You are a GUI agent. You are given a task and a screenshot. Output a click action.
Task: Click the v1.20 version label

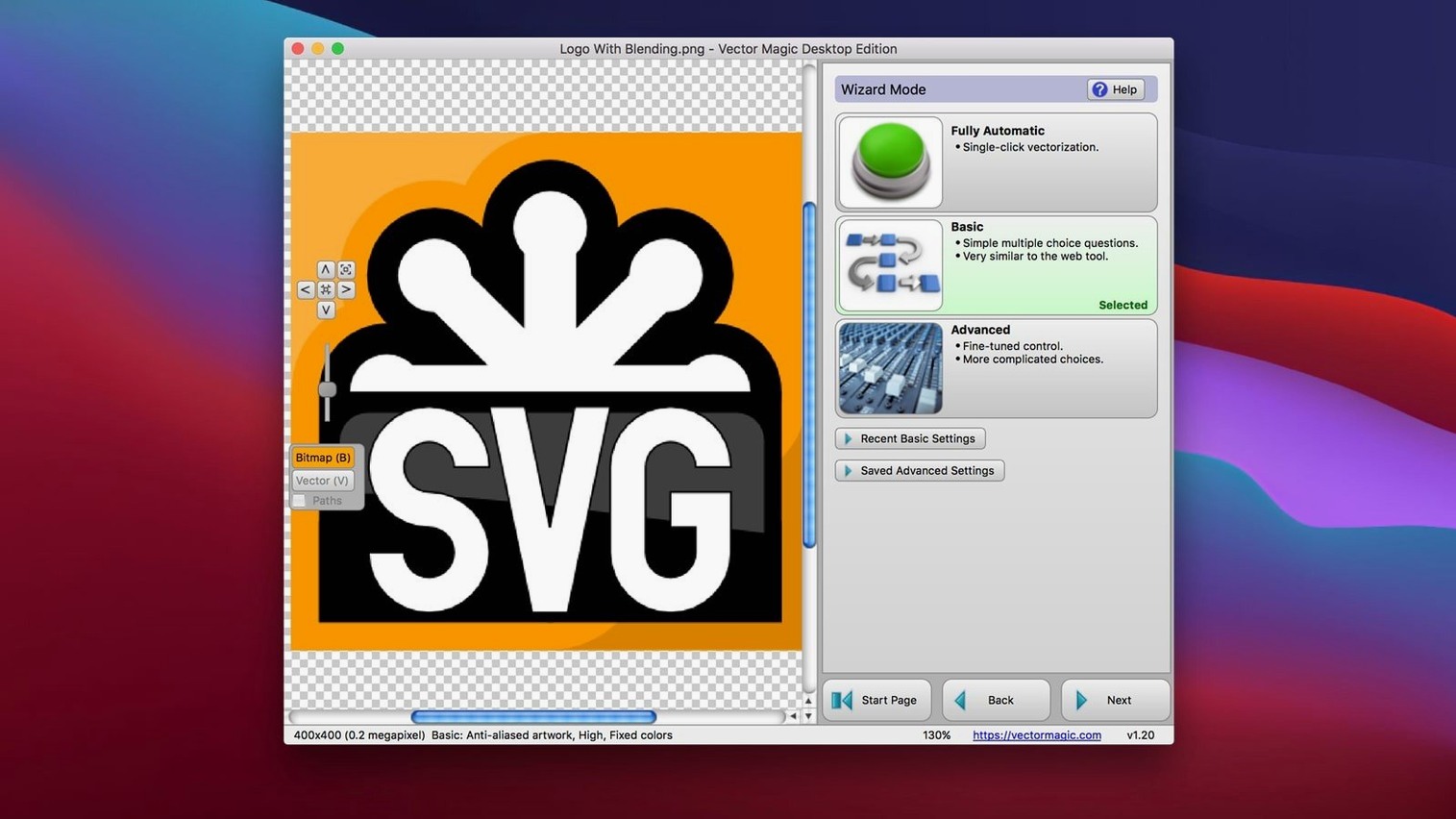coord(1141,735)
